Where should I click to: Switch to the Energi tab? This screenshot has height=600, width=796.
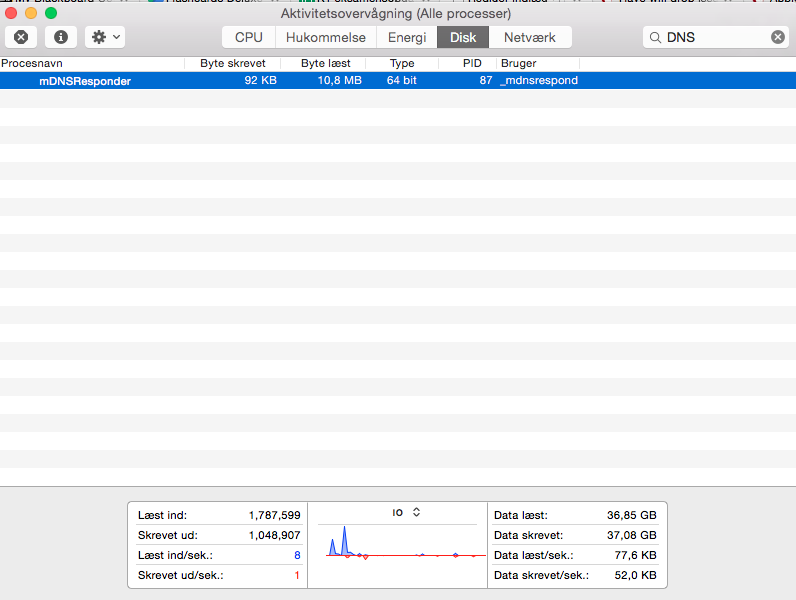click(407, 37)
